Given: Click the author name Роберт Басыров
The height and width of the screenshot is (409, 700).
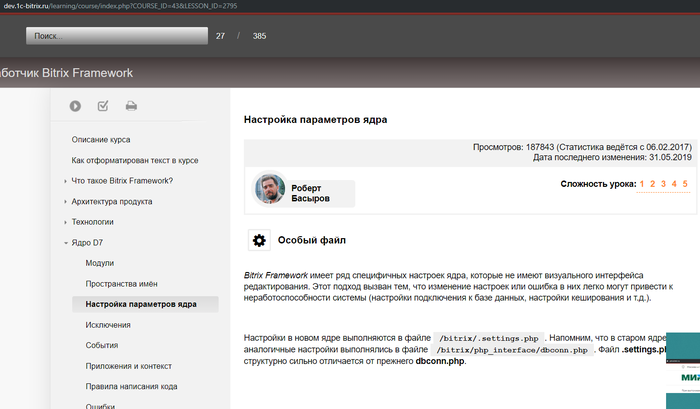Looking at the screenshot, I should pos(318,194).
